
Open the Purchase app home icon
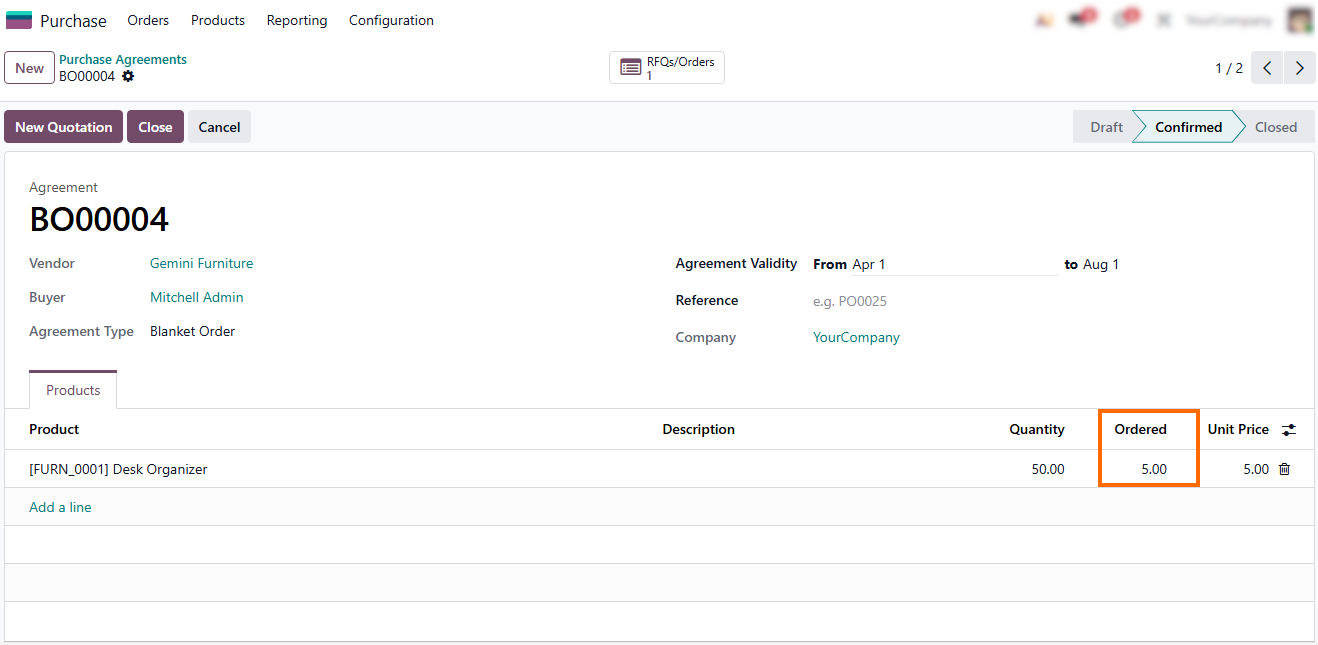(19, 20)
